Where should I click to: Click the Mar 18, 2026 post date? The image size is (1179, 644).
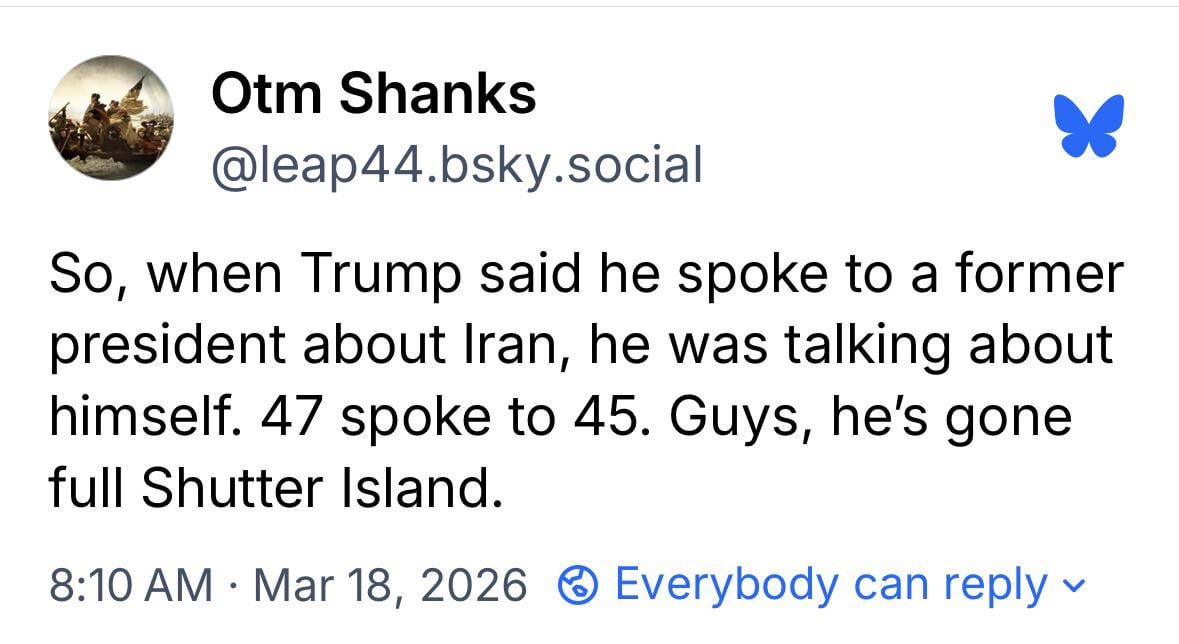click(390, 584)
